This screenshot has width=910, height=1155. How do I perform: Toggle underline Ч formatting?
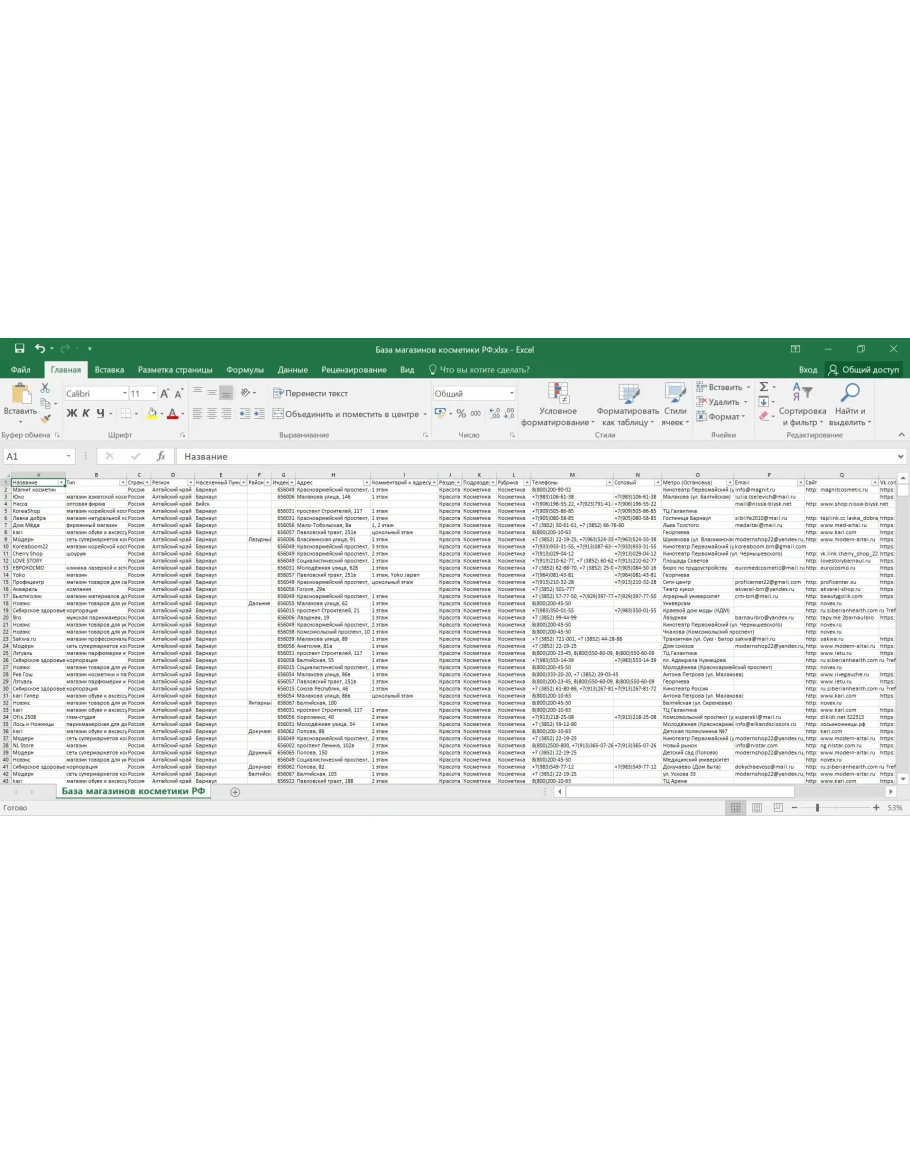(100, 414)
